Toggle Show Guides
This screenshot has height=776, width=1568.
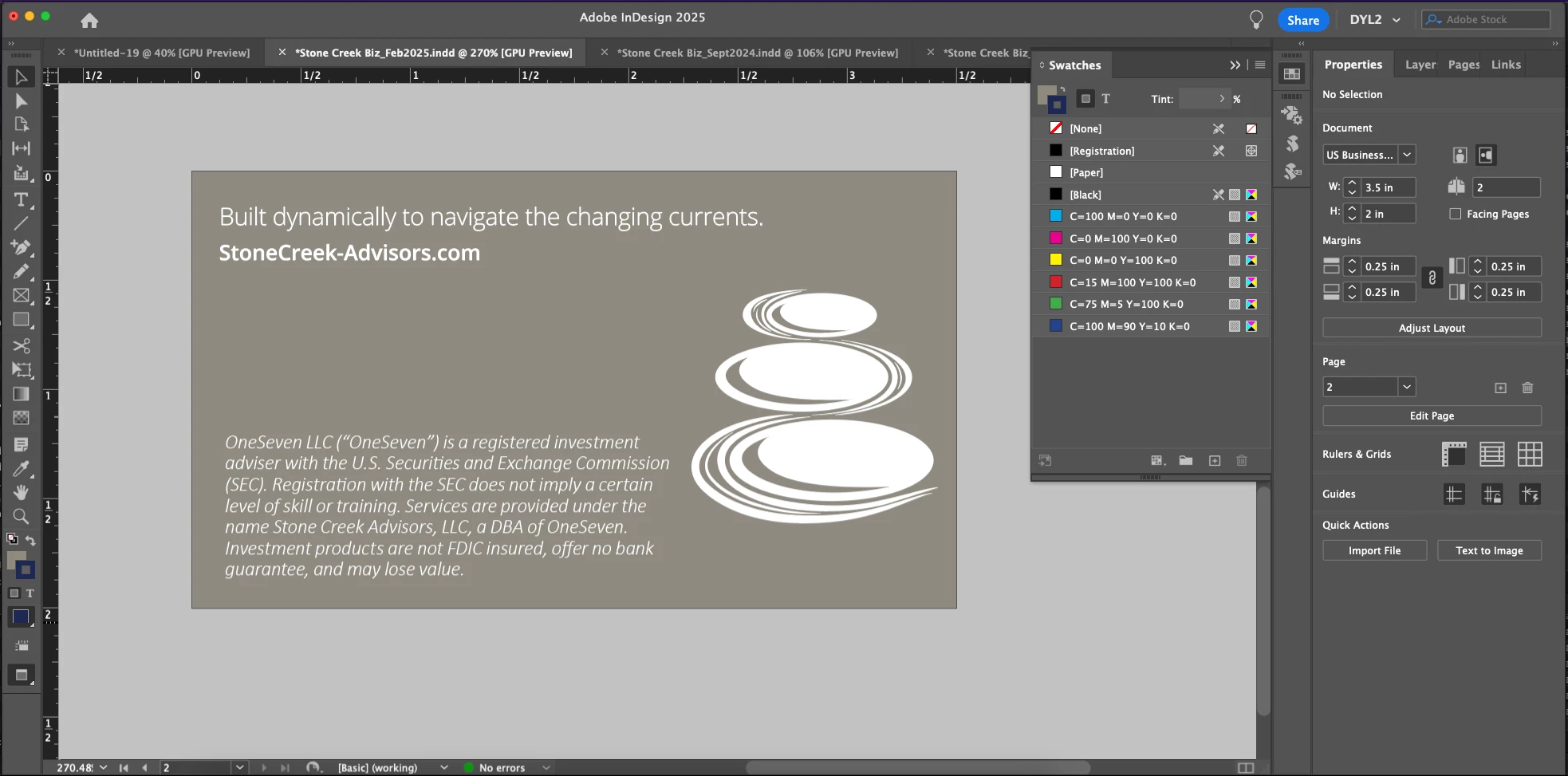pyautogui.click(x=1454, y=494)
